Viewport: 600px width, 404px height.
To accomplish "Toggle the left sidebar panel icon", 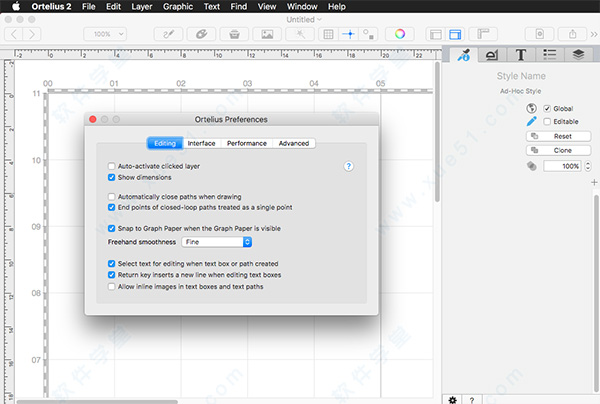I will [x=435, y=34].
